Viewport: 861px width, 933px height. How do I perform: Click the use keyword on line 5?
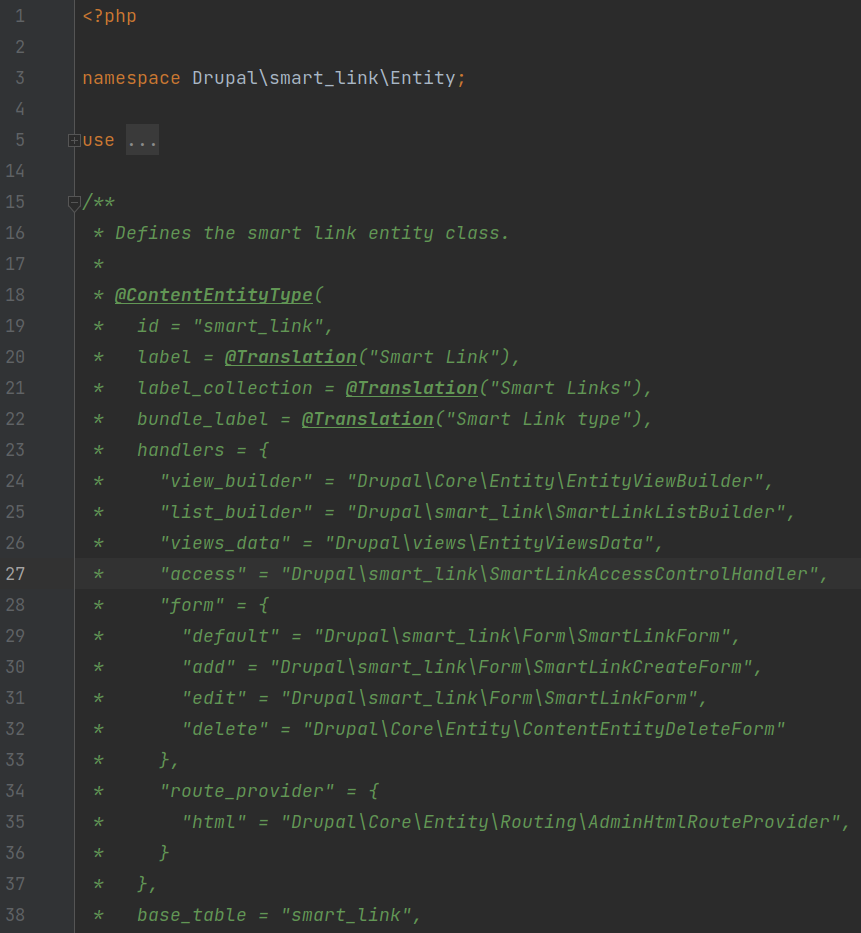pyautogui.click(x=98, y=141)
